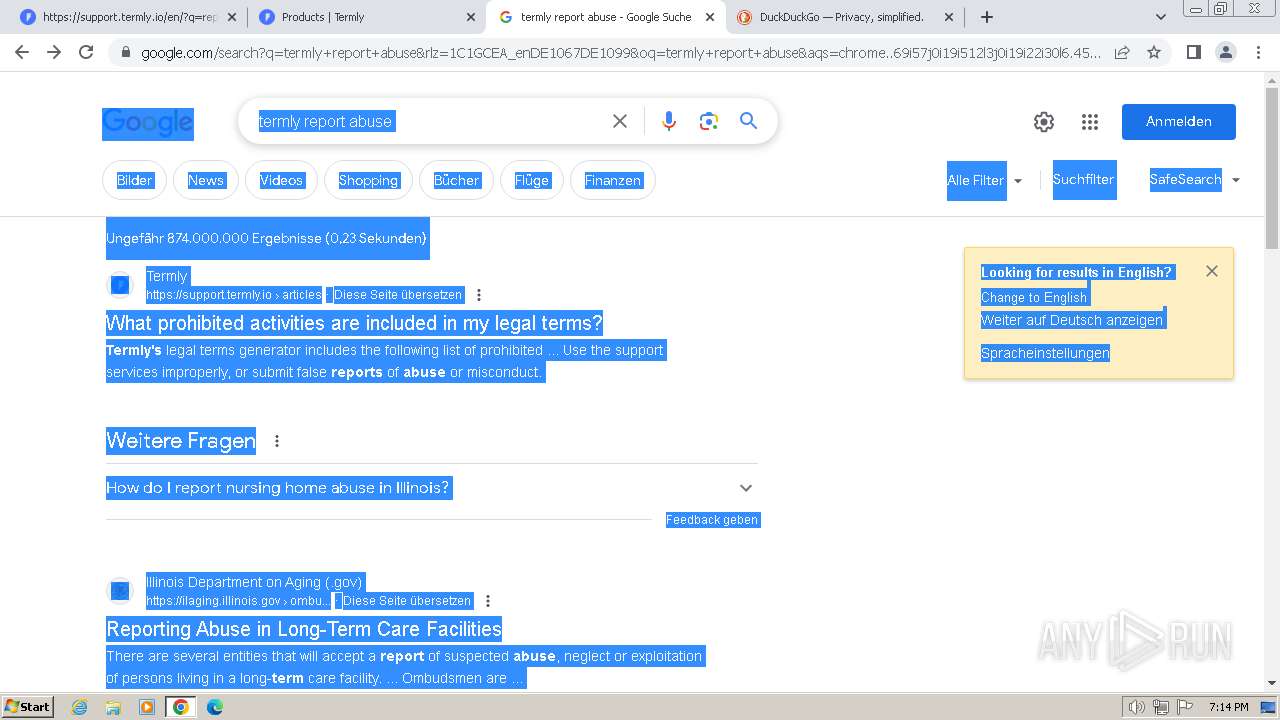
Task: Click the browser forward arrow
Action: point(54,52)
